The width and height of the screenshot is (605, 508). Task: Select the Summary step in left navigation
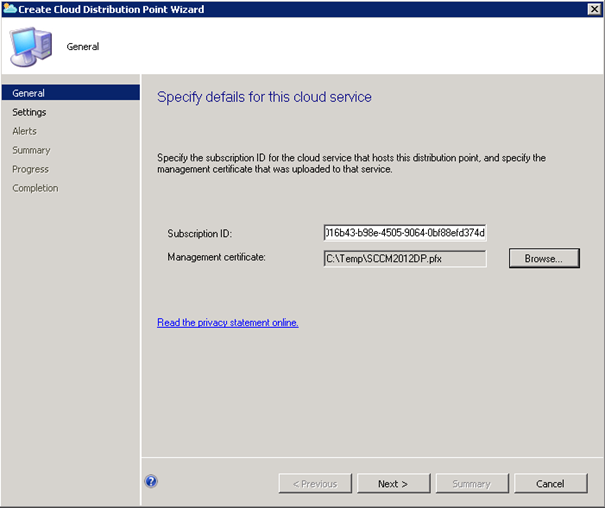click(x=31, y=150)
